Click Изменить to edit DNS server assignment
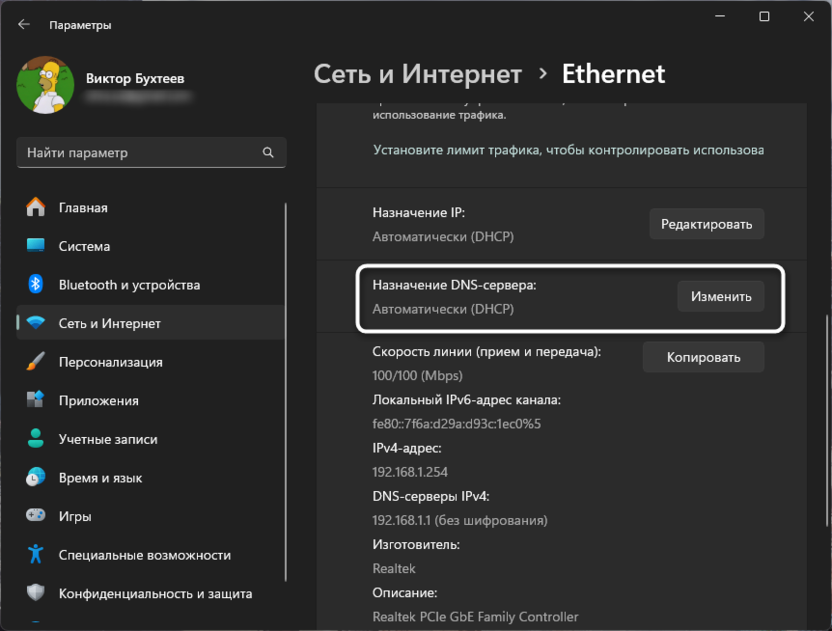This screenshot has width=832, height=631. (x=720, y=296)
